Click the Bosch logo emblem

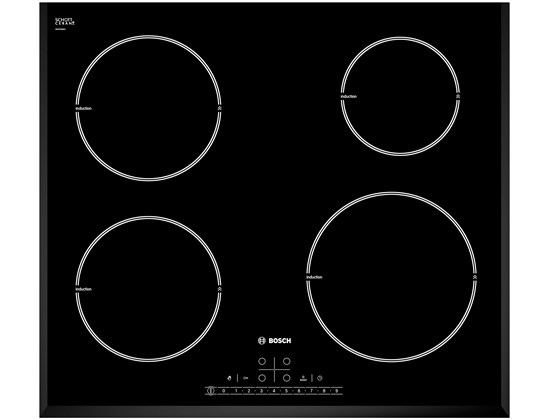coord(262,341)
